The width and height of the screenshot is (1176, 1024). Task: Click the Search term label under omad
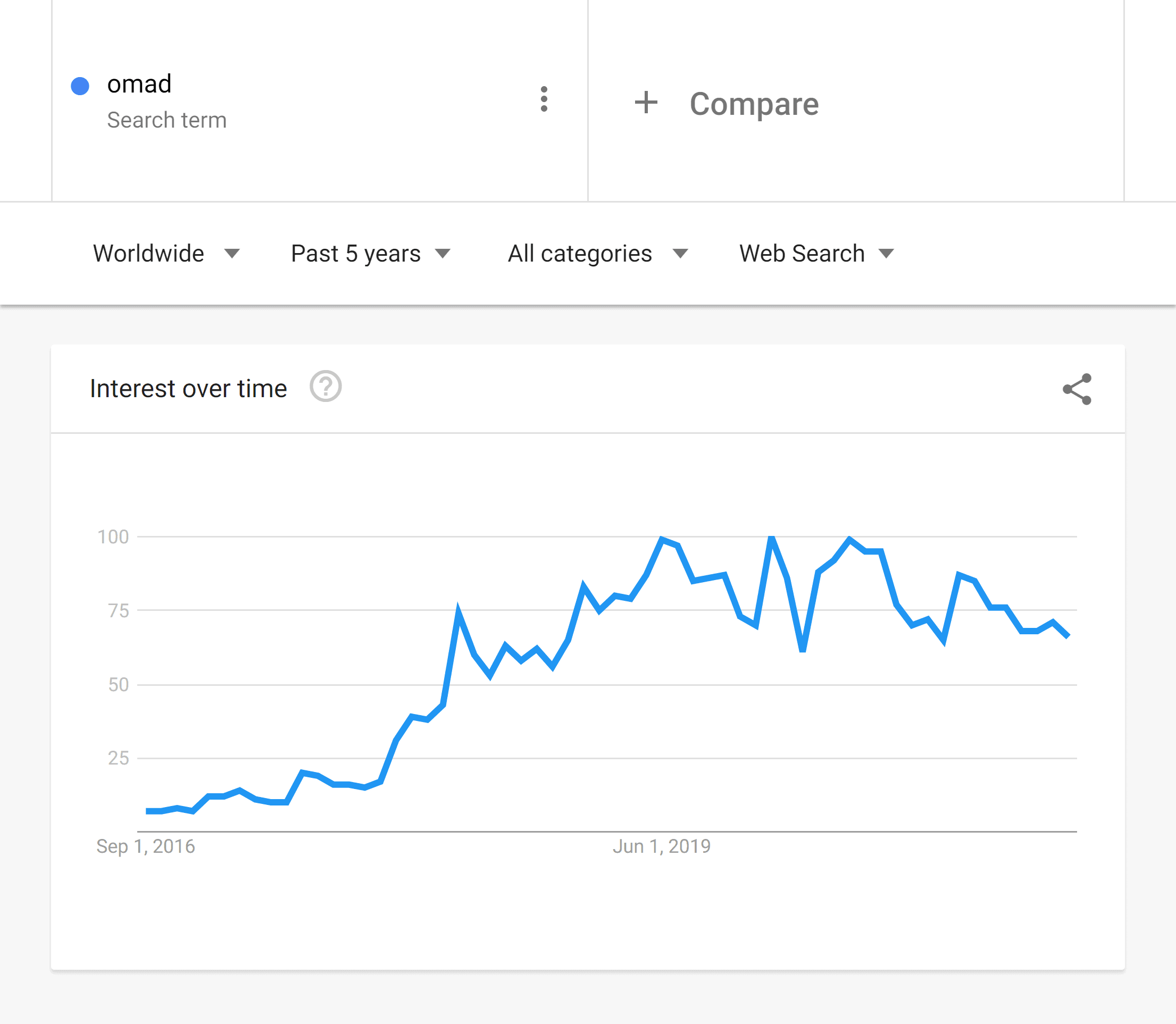click(x=167, y=120)
